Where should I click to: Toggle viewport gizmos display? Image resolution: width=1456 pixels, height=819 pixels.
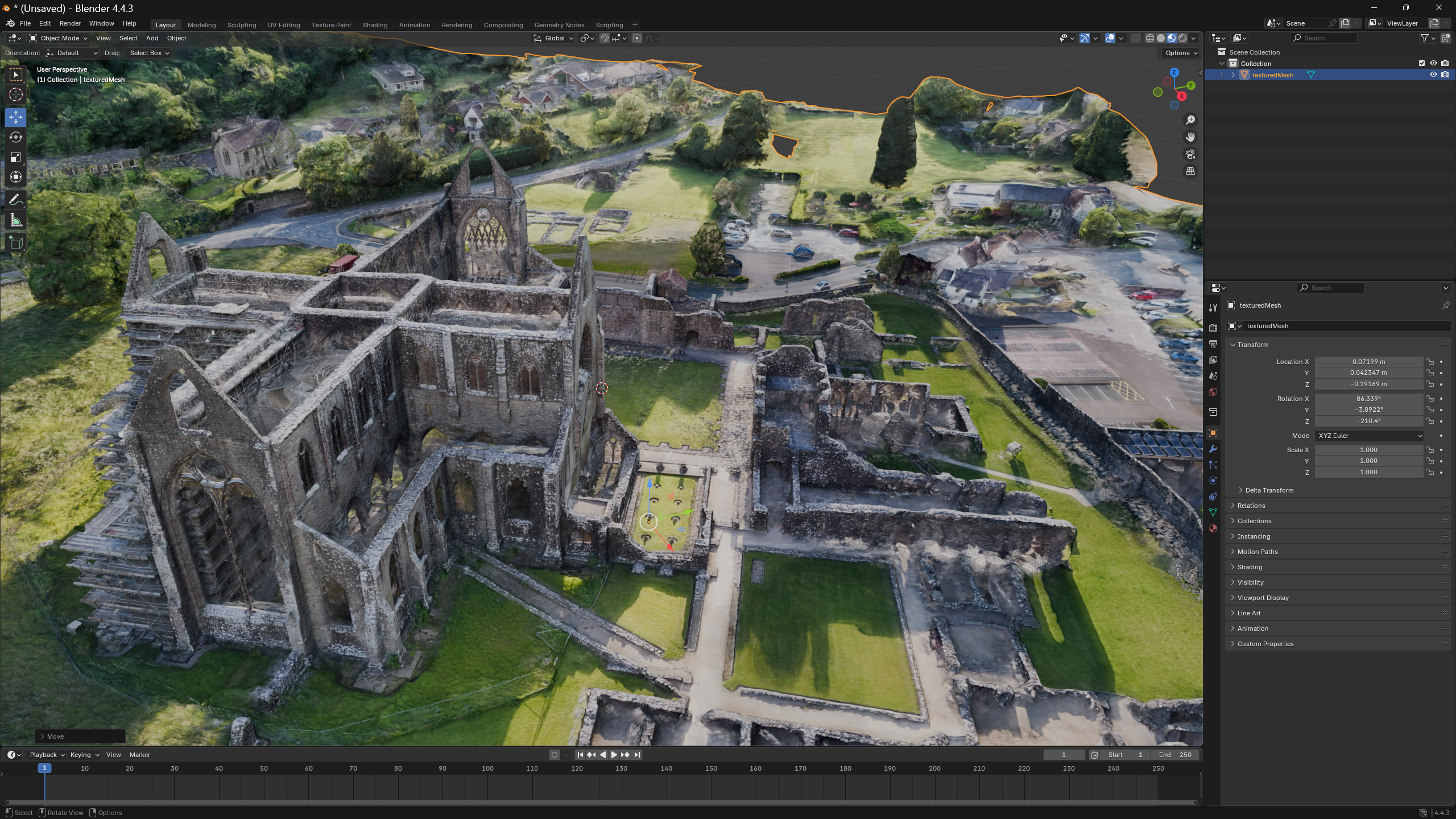[x=1084, y=38]
